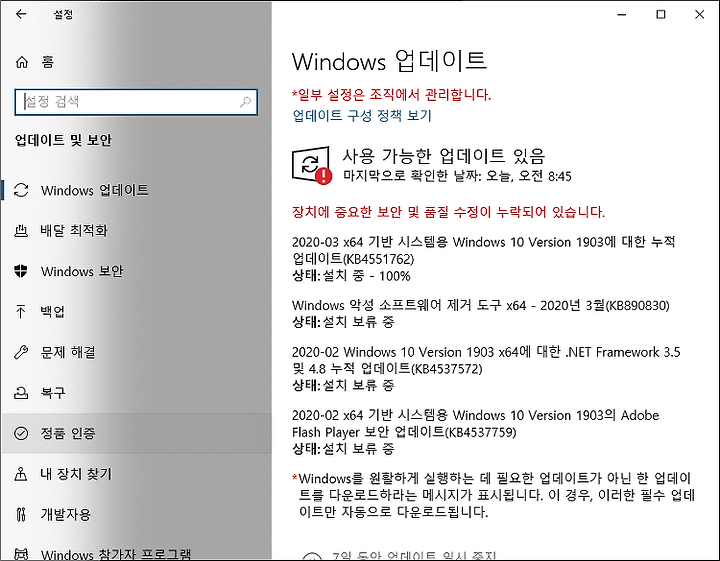The image size is (720, 561).
Task: Open Windows 업데이트 in sidebar
Action: point(136,190)
